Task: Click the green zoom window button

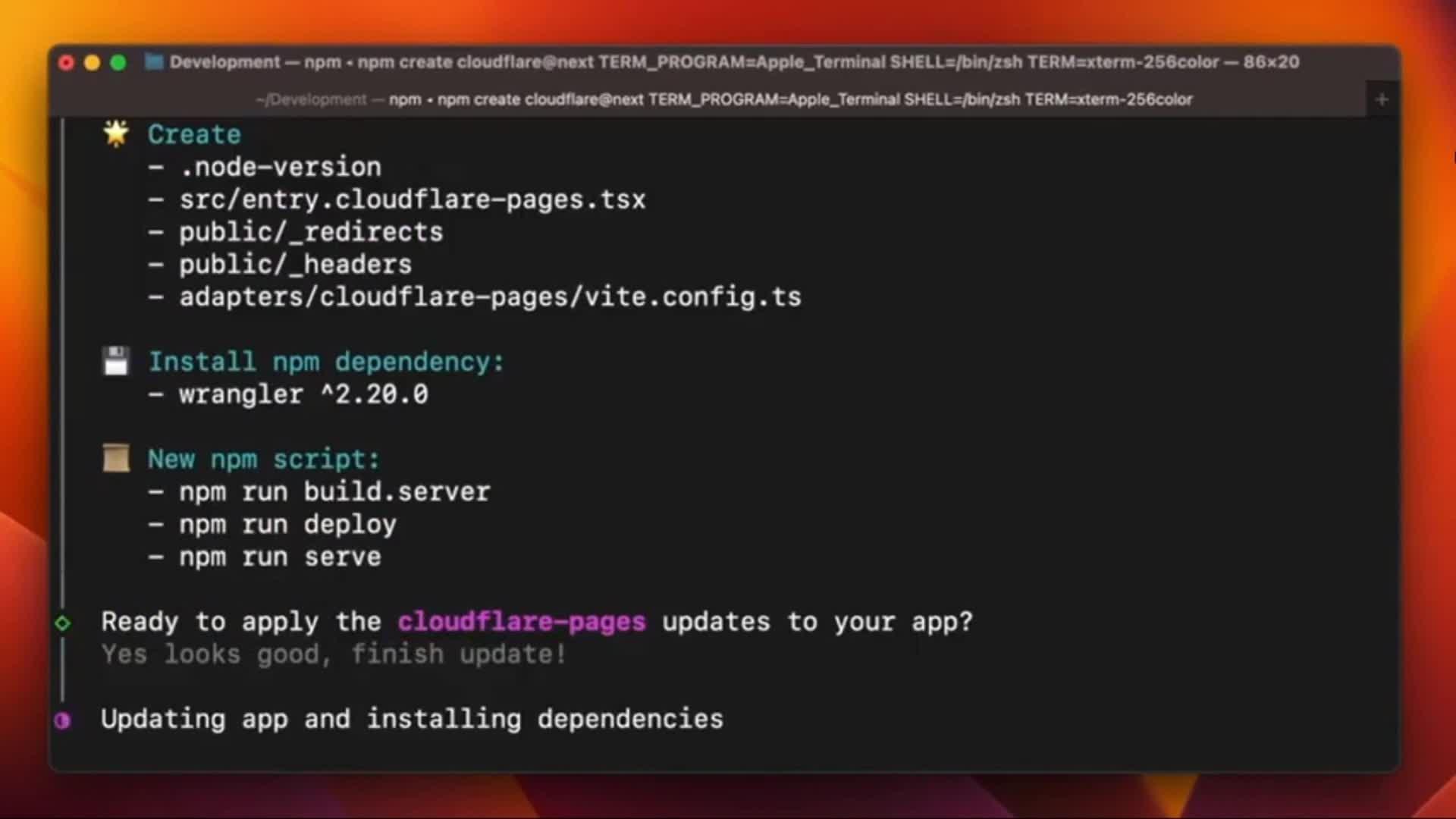Action: (118, 63)
